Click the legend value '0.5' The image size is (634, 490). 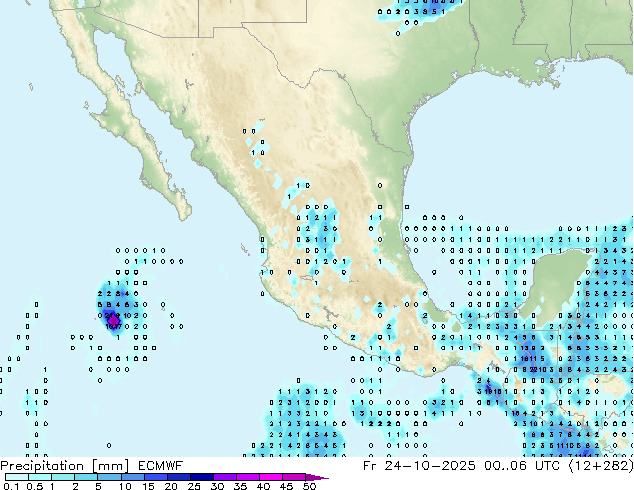click(x=35, y=486)
